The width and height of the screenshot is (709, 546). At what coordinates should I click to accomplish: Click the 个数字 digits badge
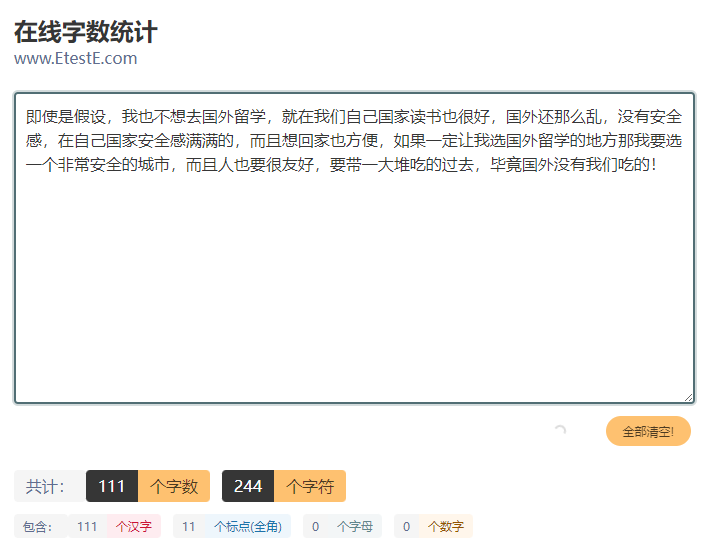tap(446, 526)
